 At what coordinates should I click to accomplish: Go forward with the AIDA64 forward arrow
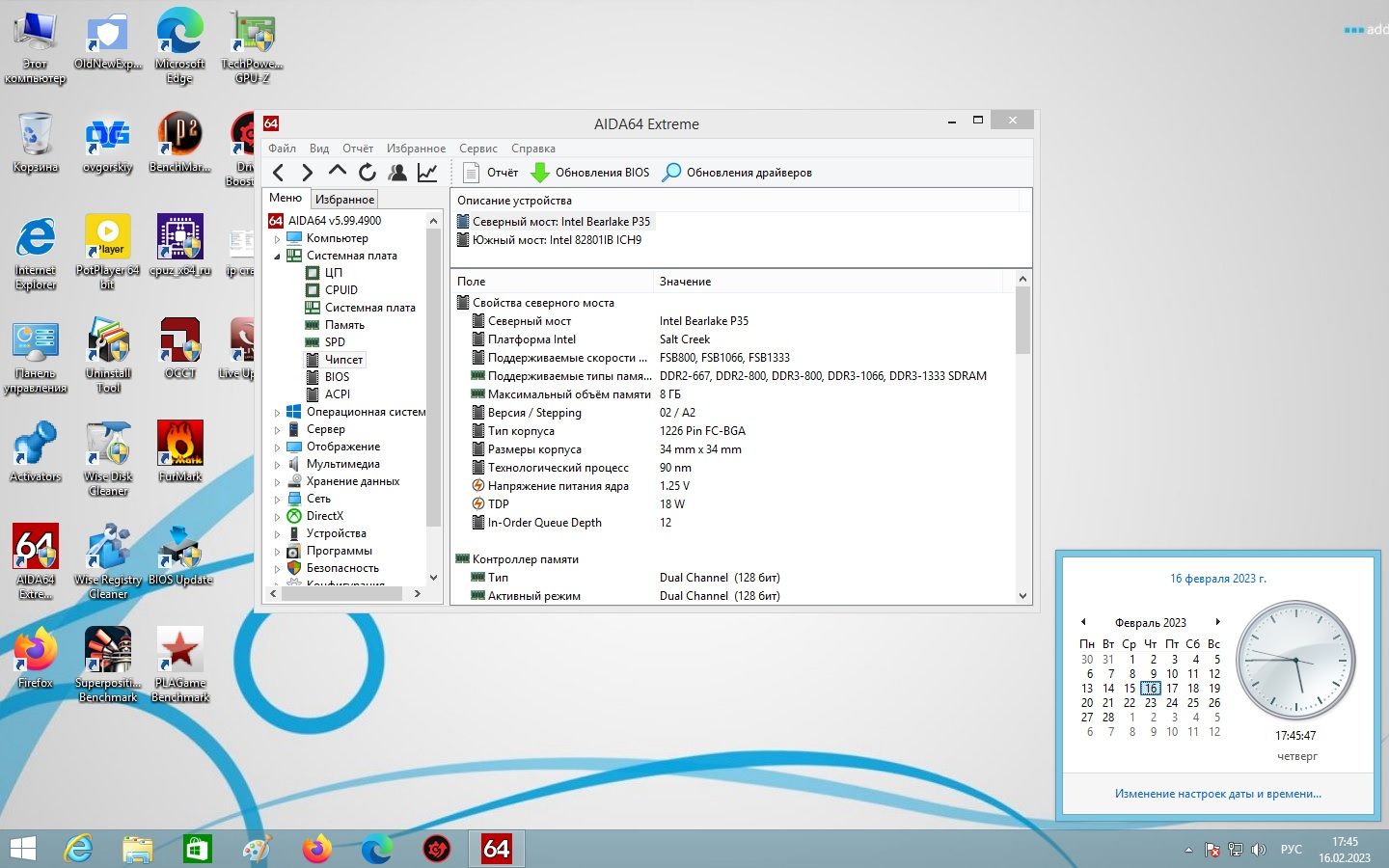[x=307, y=173]
